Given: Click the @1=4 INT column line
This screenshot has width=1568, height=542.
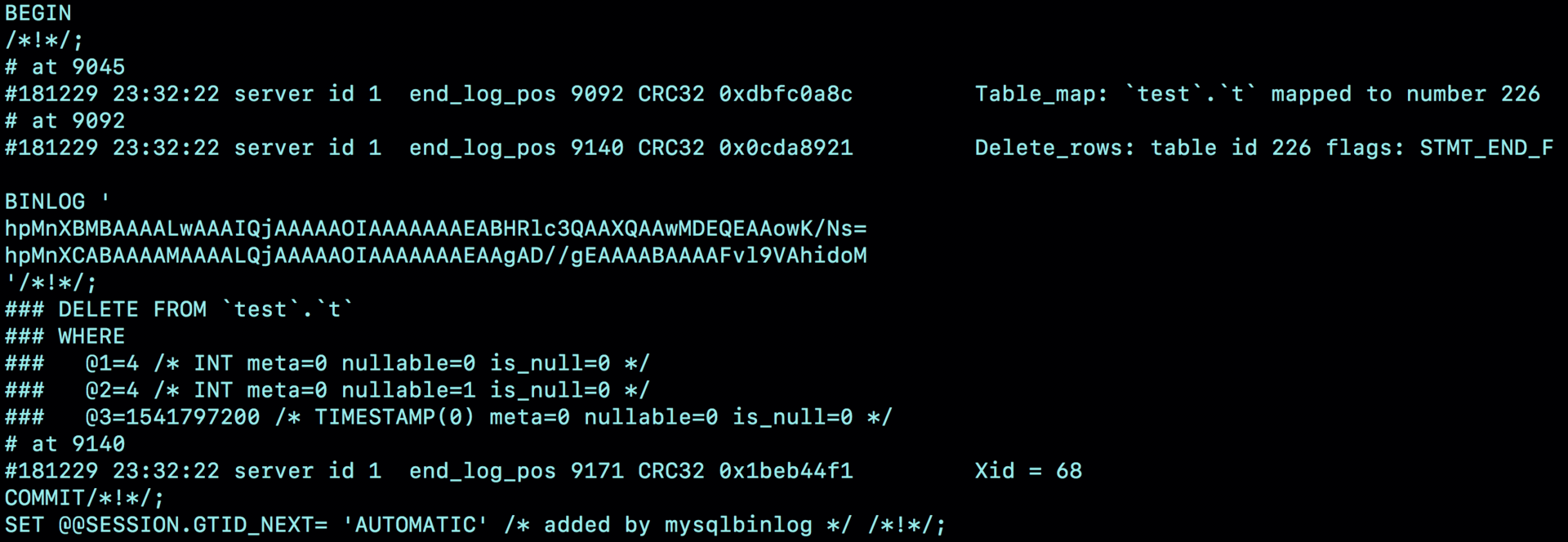Looking at the screenshot, I should tap(327, 363).
